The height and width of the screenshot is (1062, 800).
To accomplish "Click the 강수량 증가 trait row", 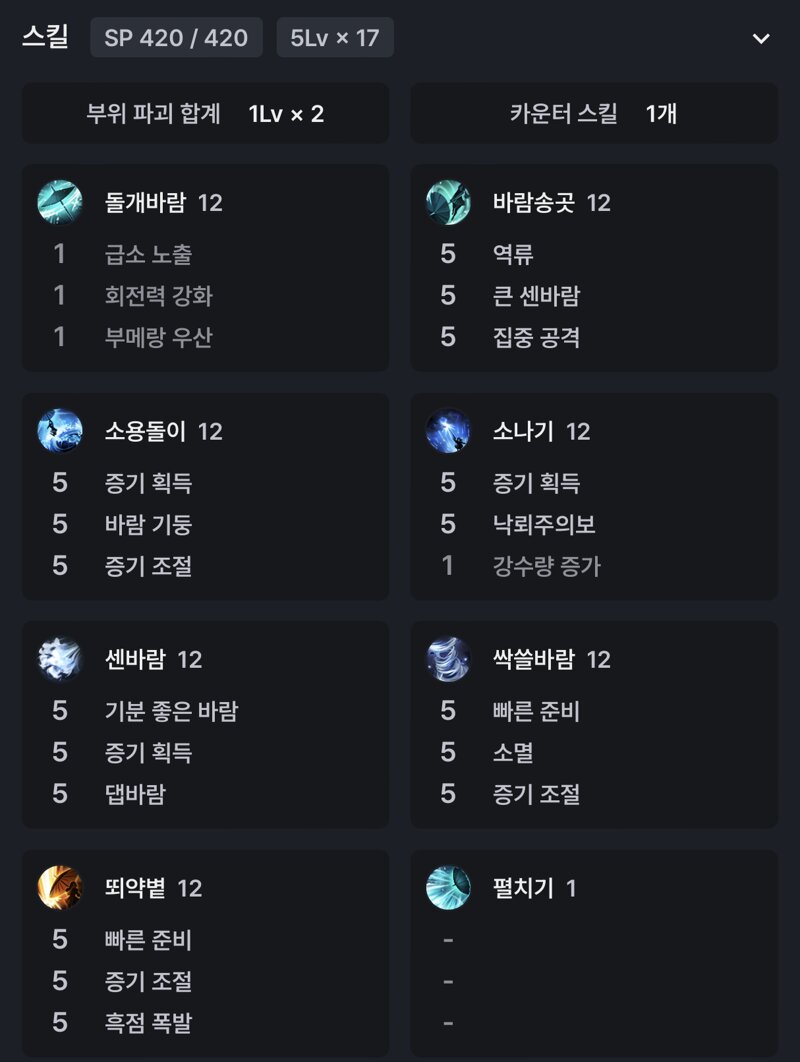I will pos(594,566).
